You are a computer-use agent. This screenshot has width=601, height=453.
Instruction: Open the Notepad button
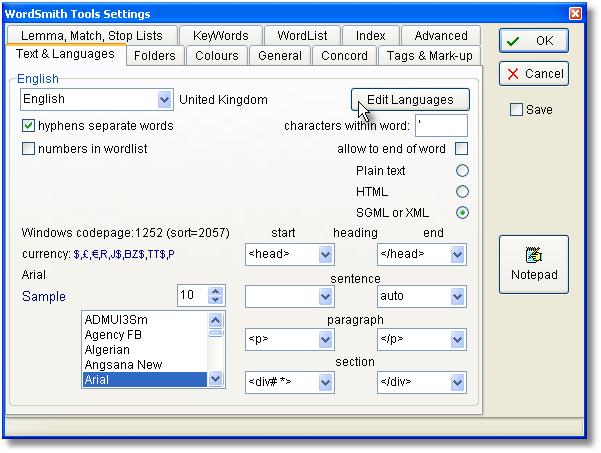pyautogui.click(x=534, y=264)
